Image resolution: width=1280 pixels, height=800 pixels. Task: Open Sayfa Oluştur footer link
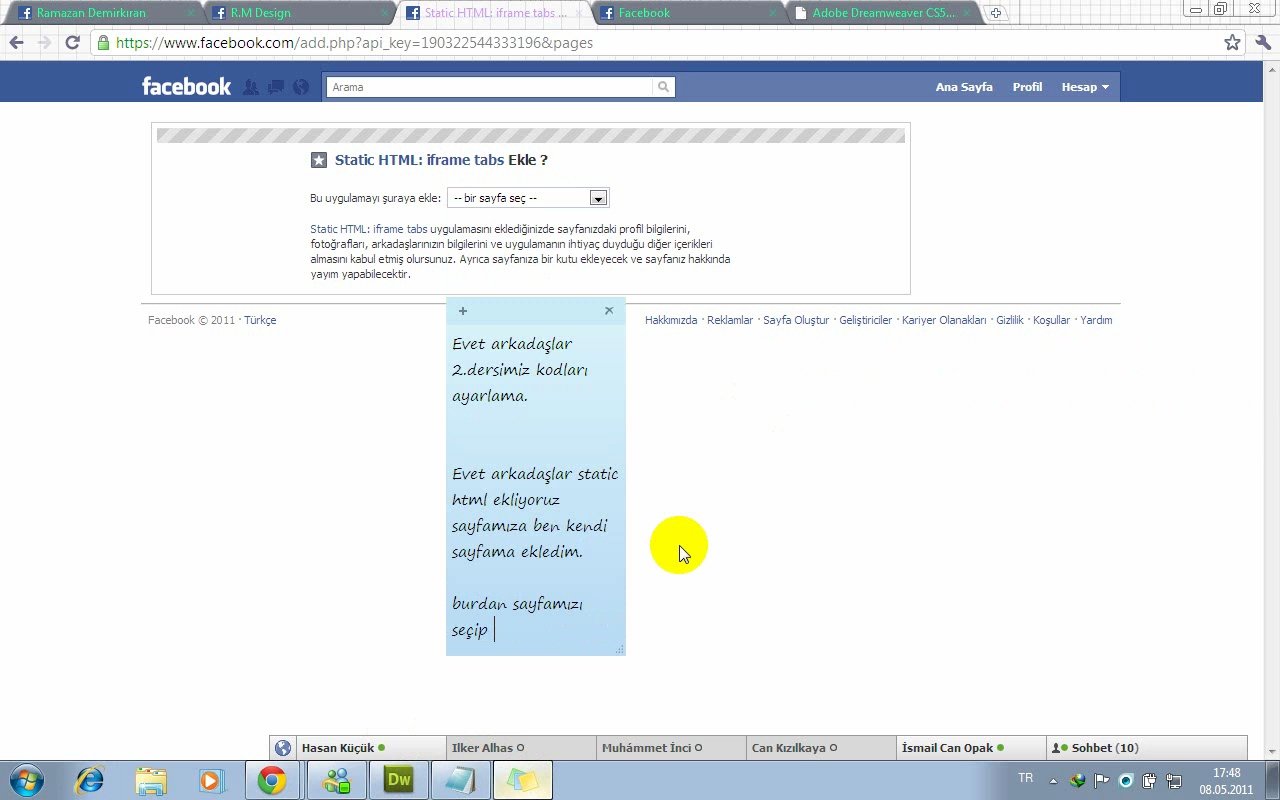(796, 320)
